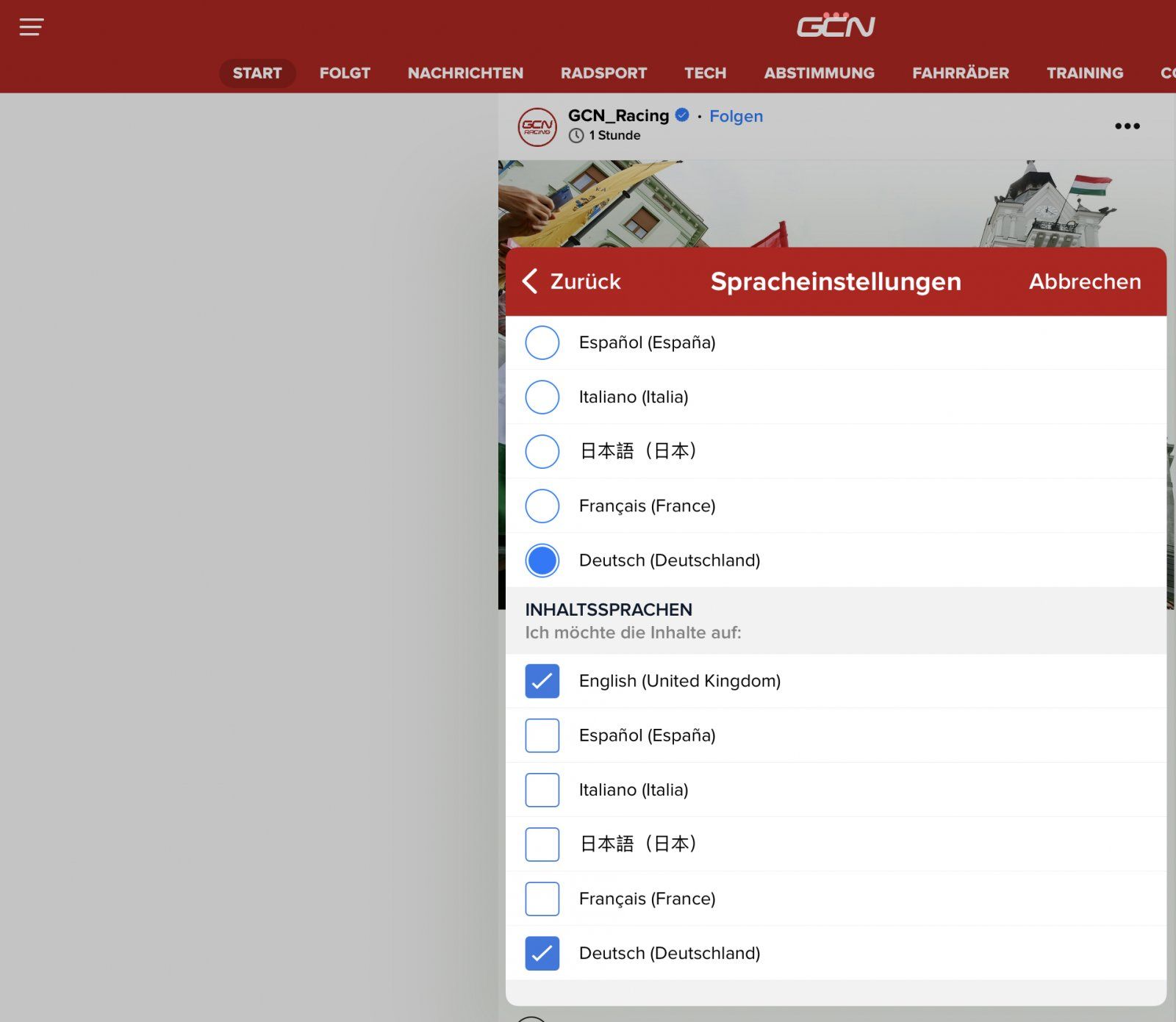This screenshot has width=1176, height=1022.
Task: Uncheck English (United Kingdom) content language
Action: (x=542, y=681)
